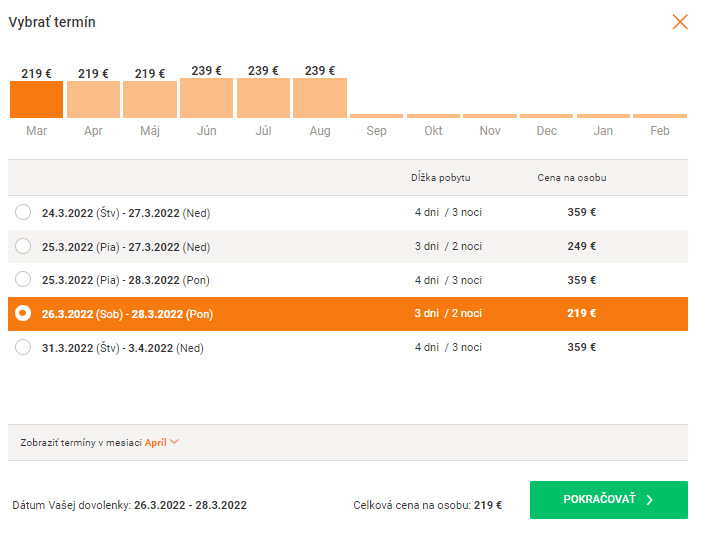Select radio for 25.3.2022 - 28.3.2022

coord(23,280)
